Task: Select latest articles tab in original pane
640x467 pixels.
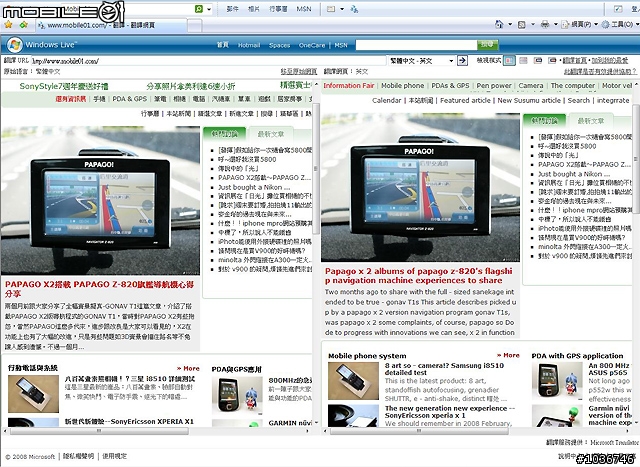Action: coord(270,134)
